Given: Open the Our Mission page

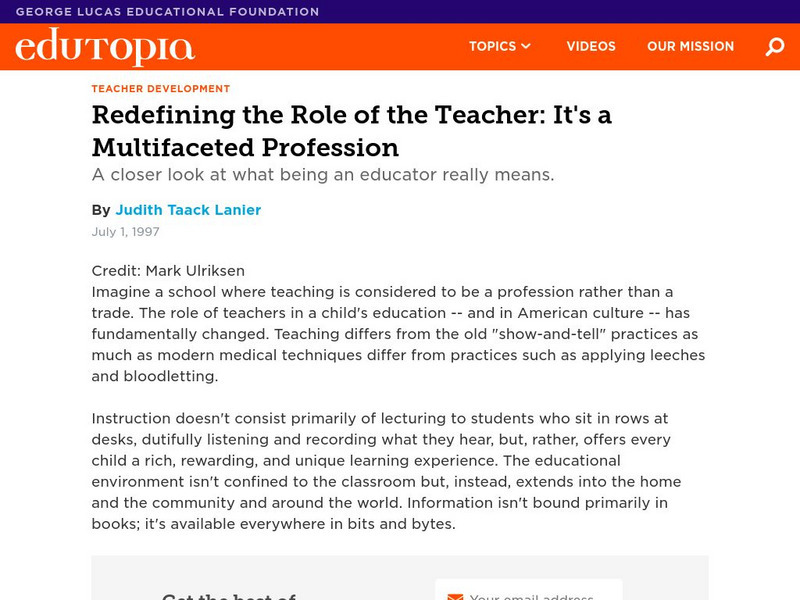Looking at the screenshot, I should [690, 47].
